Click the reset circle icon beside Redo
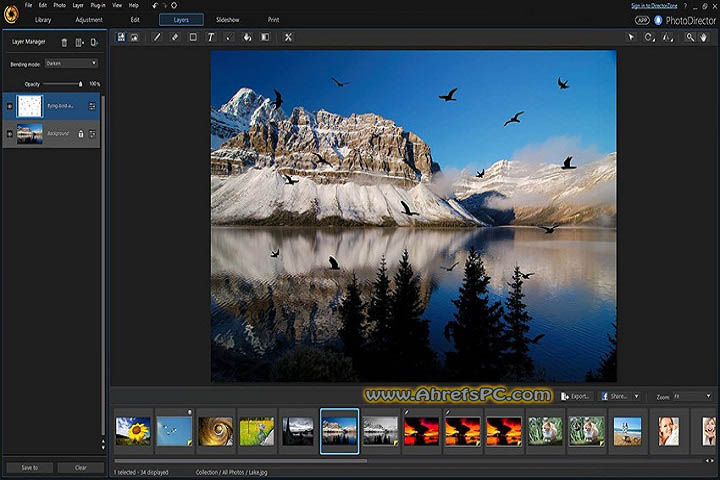The height and width of the screenshot is (480, 720). tap(174, 6)
